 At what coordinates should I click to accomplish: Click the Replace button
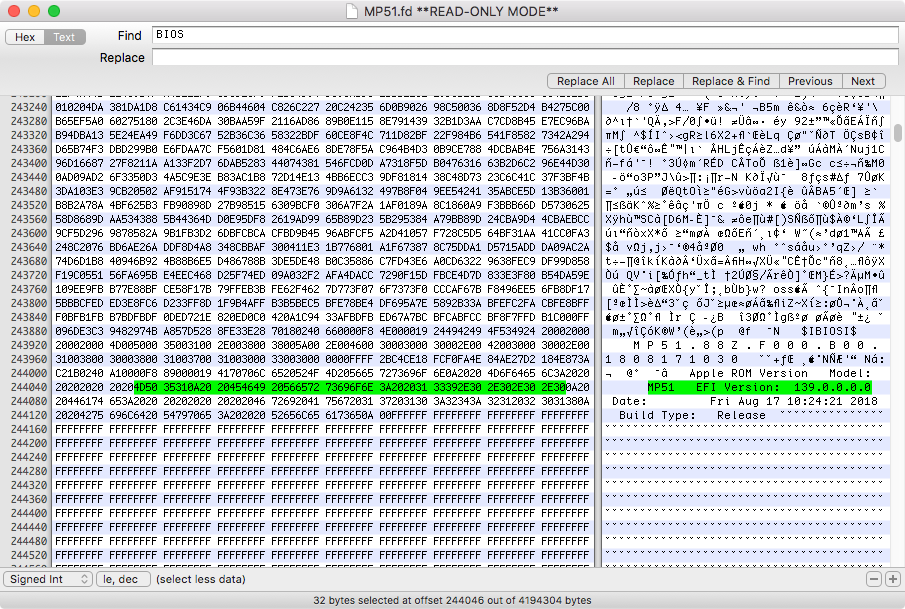(x=653, y=81)
